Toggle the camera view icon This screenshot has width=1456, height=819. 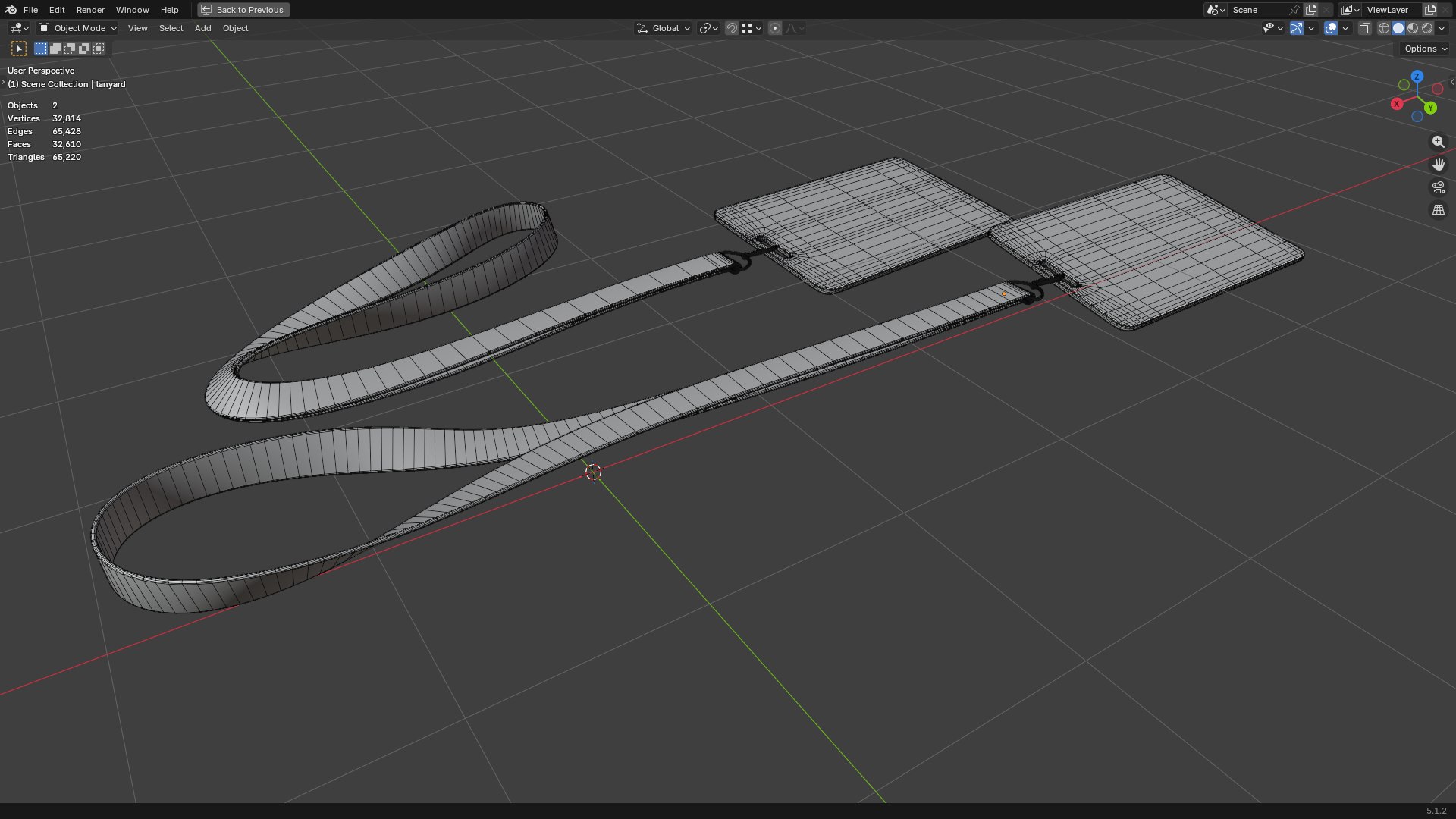pyautogui.click(x=1439, y=187)
